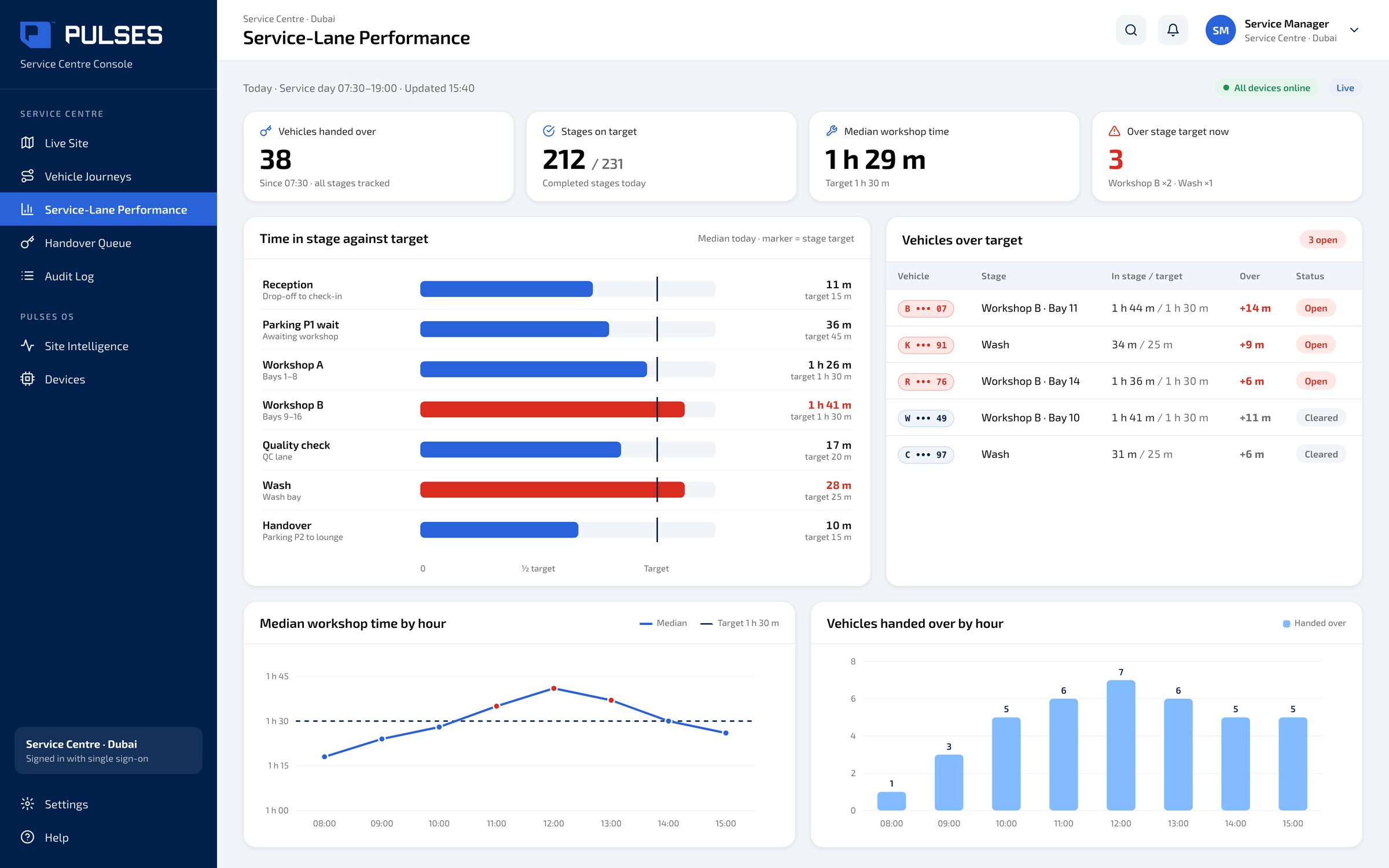Click the Site Intelligence pulse icon
This screenshot has height=868, width=1389.
point(27,345)
